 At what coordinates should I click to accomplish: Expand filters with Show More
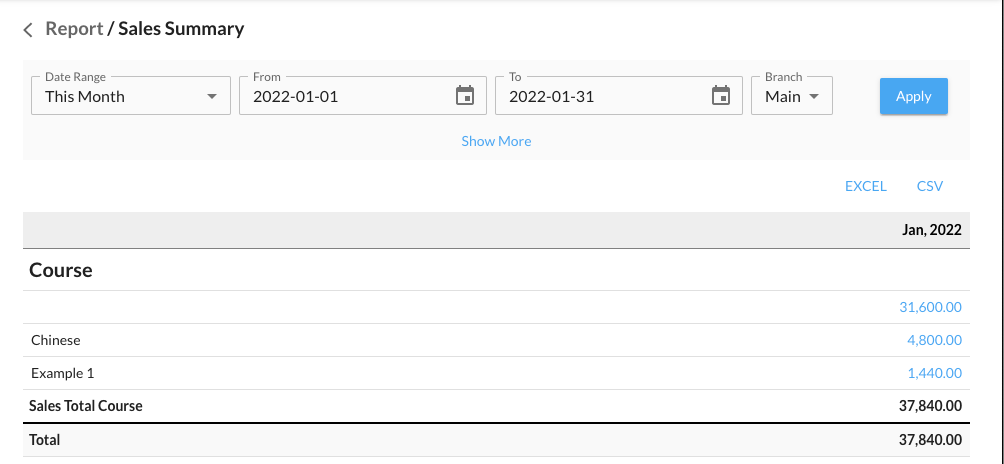(496, 141)
